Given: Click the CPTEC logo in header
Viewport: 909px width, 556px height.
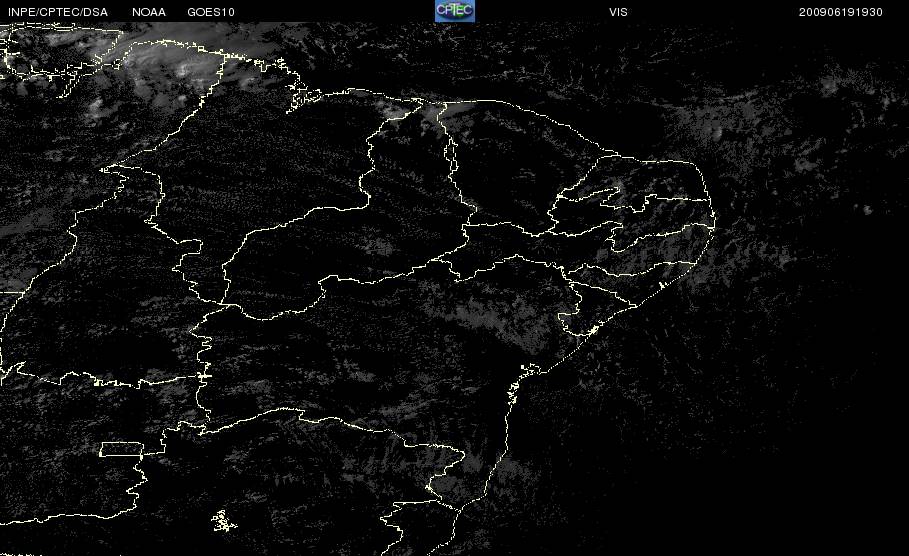Looking at the screenshot, I should pyautogui.click(x=454, y=10).
